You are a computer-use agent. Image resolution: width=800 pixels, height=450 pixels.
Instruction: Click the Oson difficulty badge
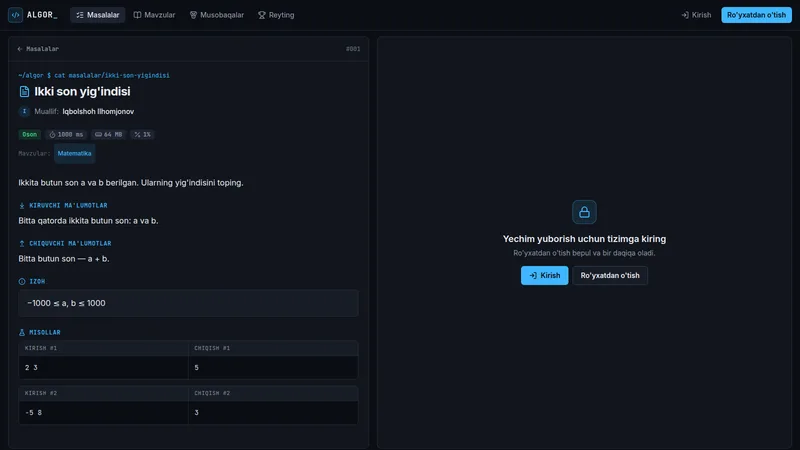30,135
